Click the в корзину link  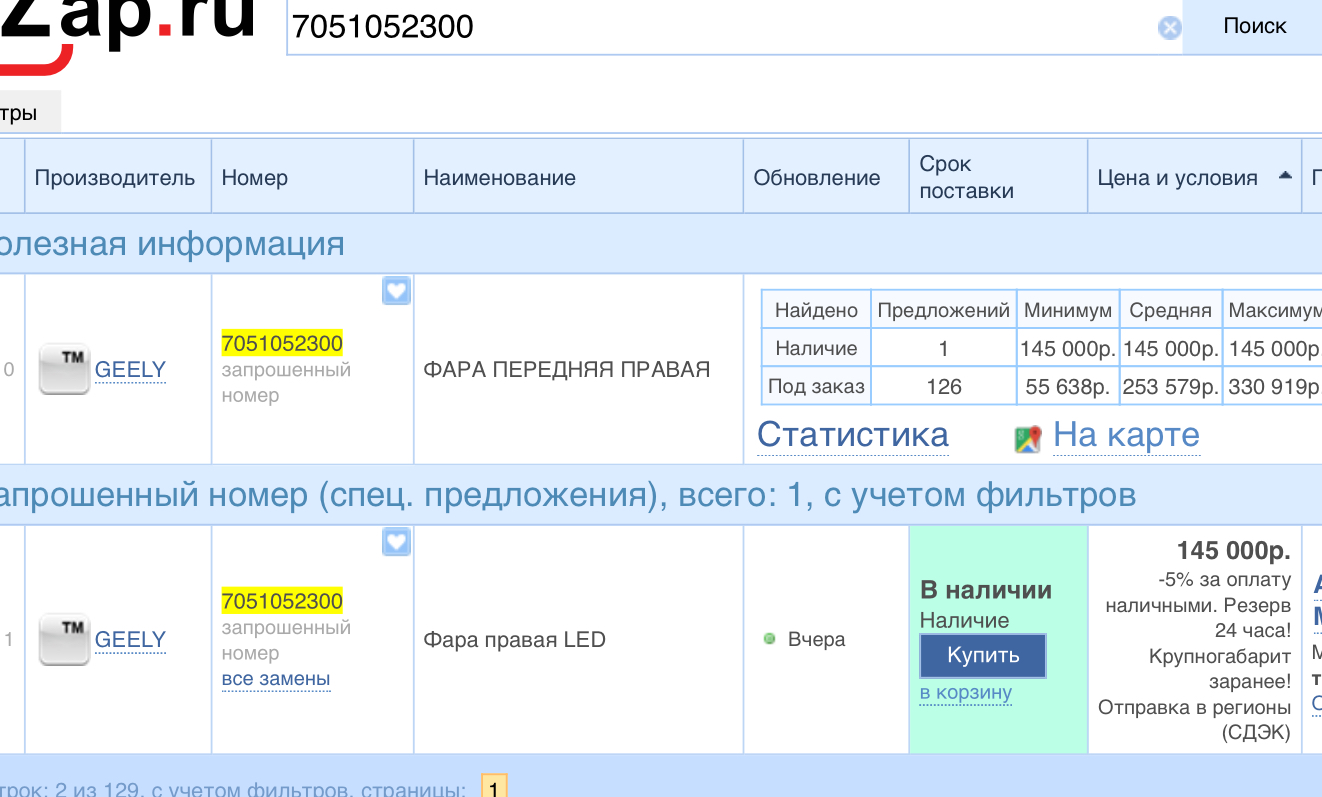(966, 692)
